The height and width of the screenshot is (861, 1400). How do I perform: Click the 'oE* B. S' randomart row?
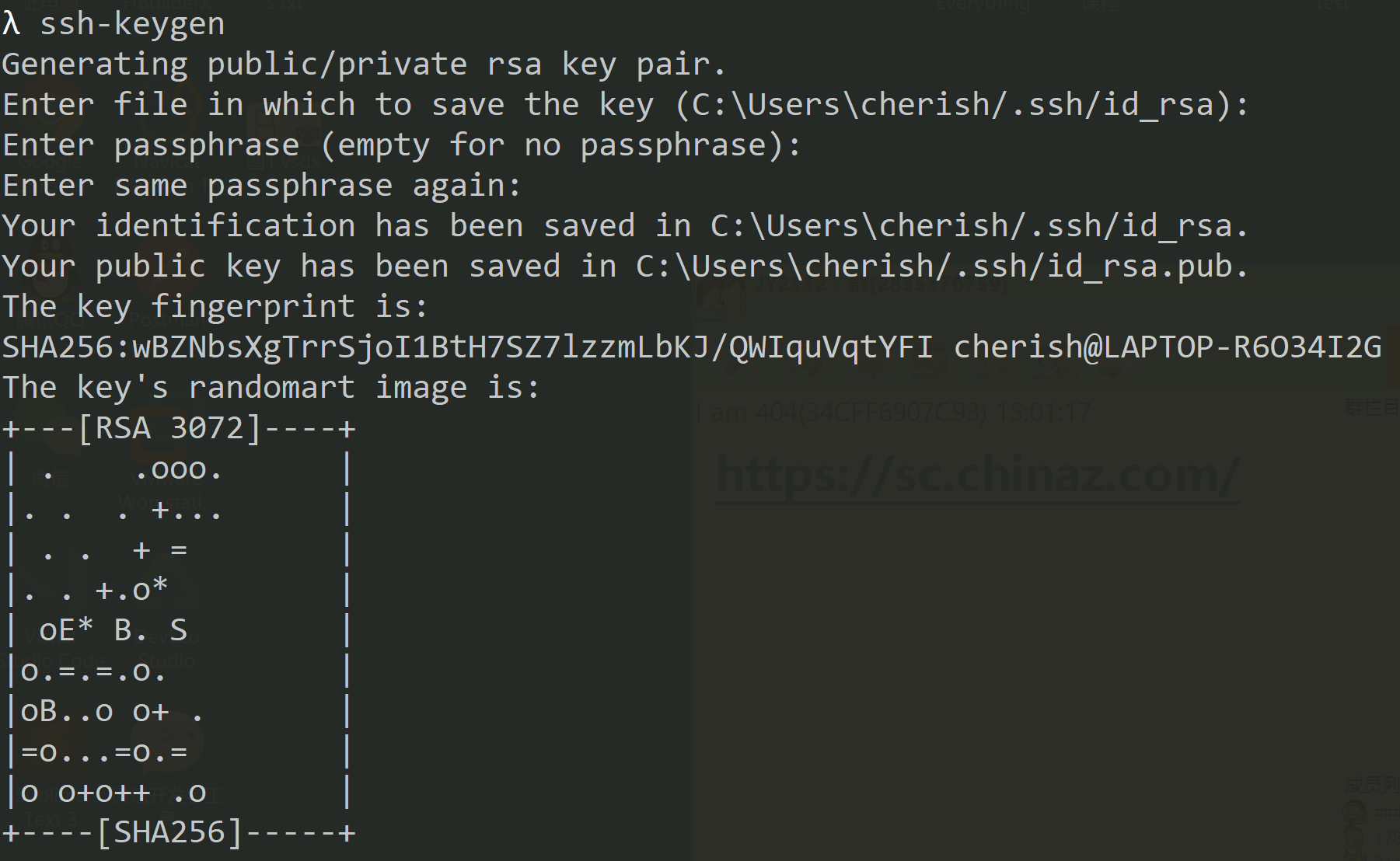tap(113, 630)
